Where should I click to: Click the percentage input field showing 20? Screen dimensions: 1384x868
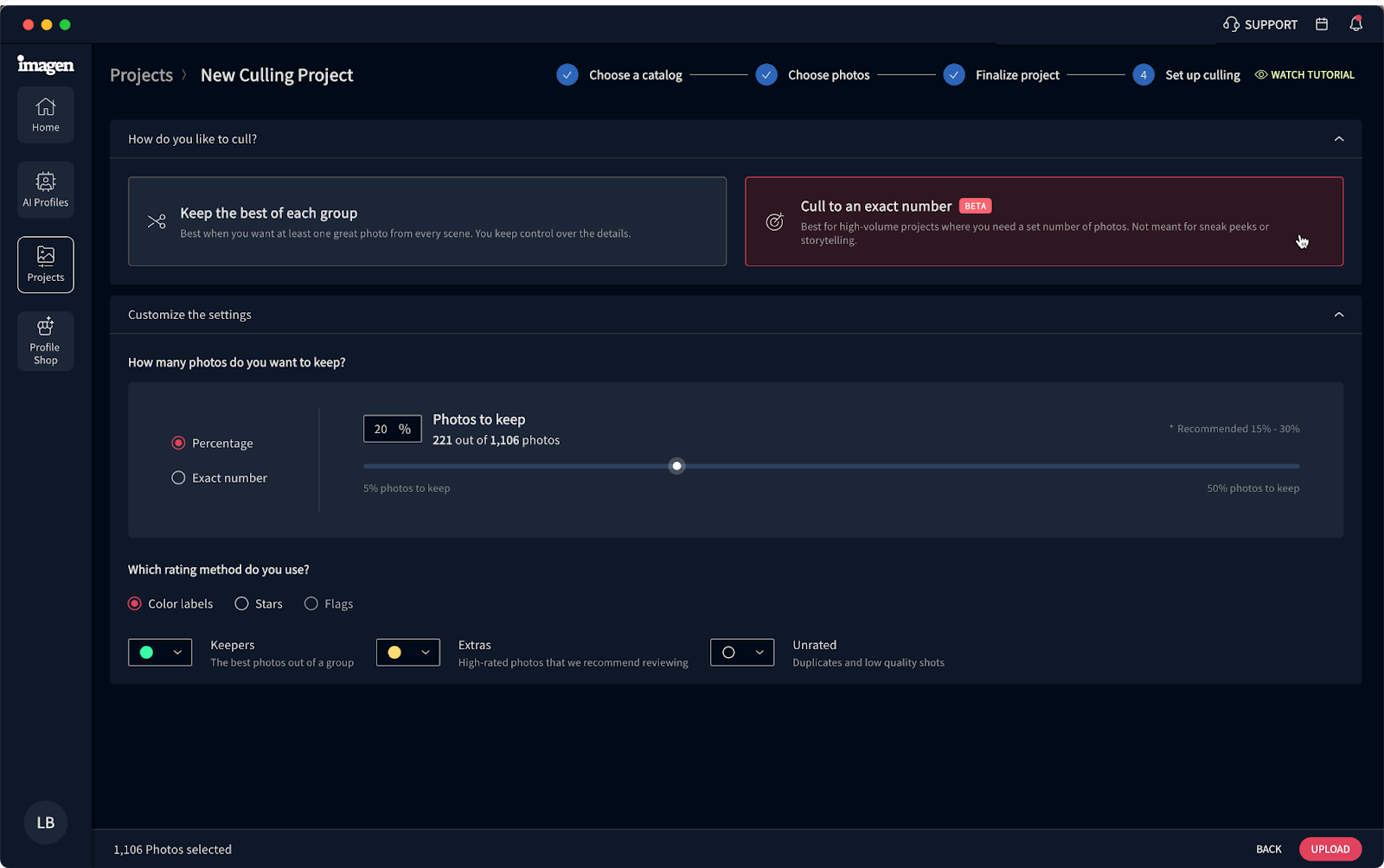pyautogui.click(x=392, y=428)
